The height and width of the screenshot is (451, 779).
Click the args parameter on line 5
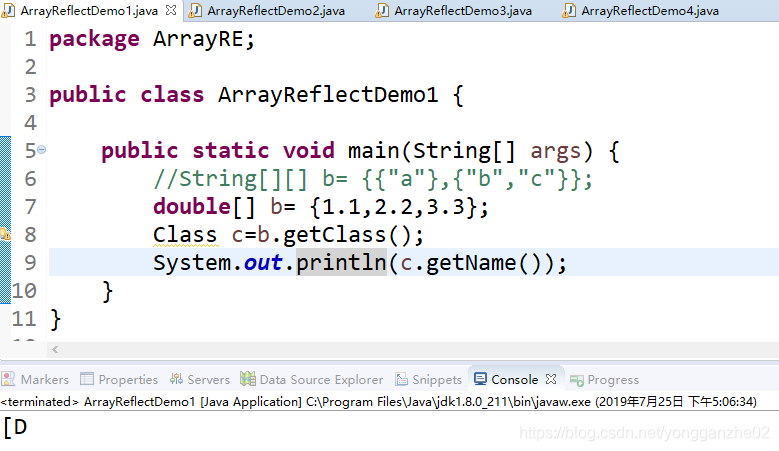coord(555,151)
